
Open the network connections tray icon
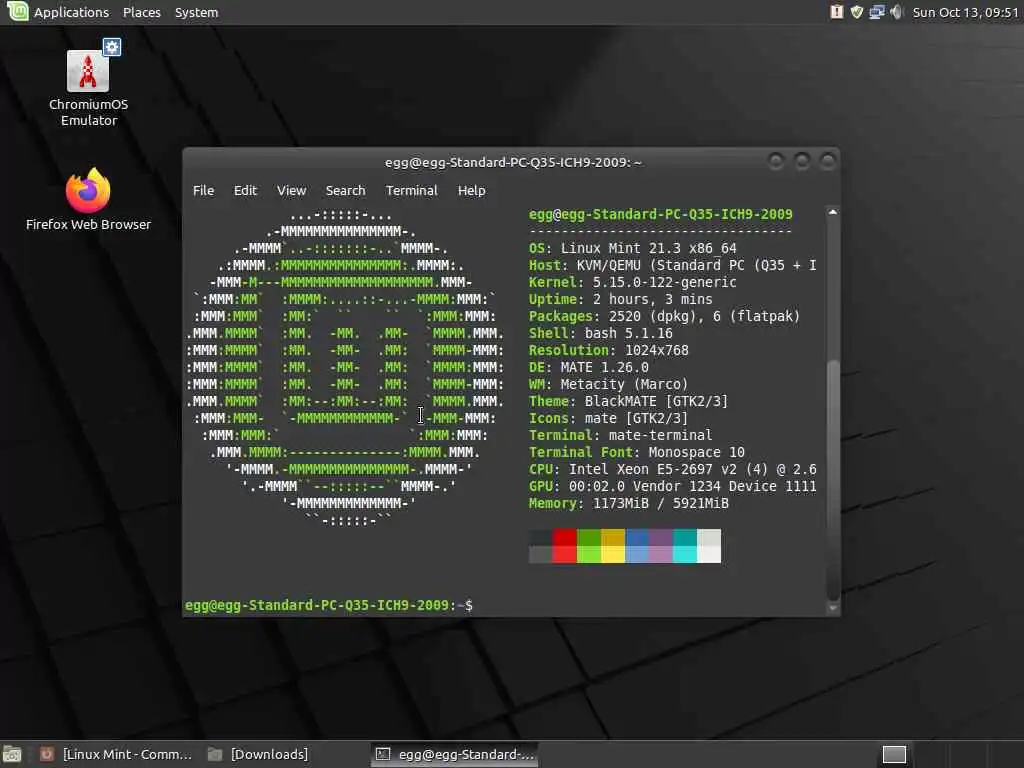[x=876, y=12]
